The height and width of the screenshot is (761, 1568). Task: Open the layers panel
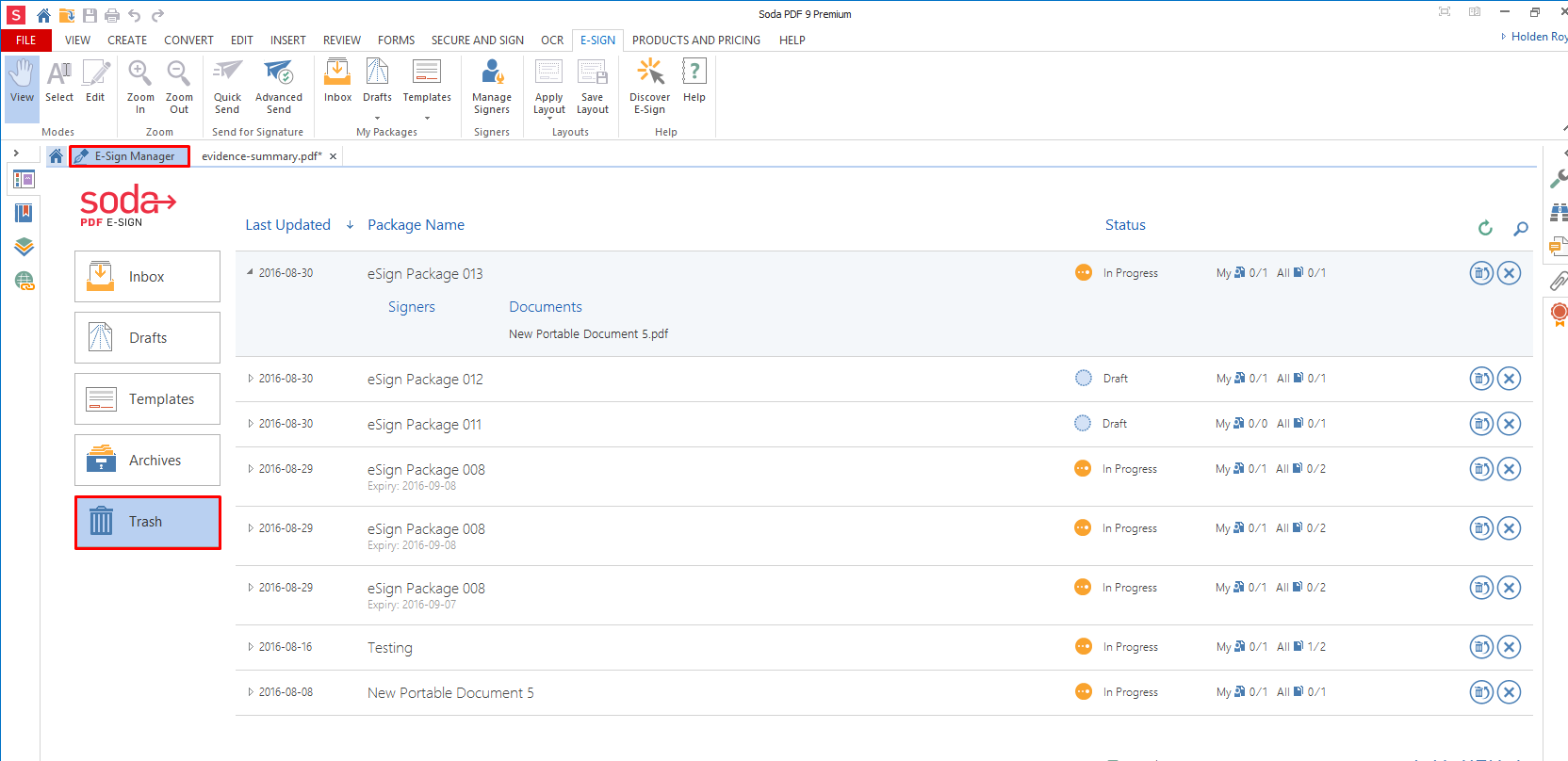coord(24,247)
